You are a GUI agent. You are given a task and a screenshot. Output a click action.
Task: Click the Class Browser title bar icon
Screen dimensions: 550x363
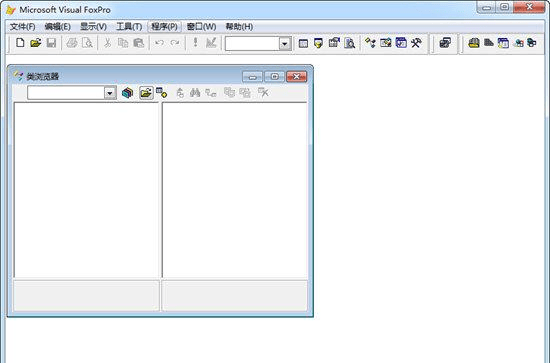(x=18, y=75)
